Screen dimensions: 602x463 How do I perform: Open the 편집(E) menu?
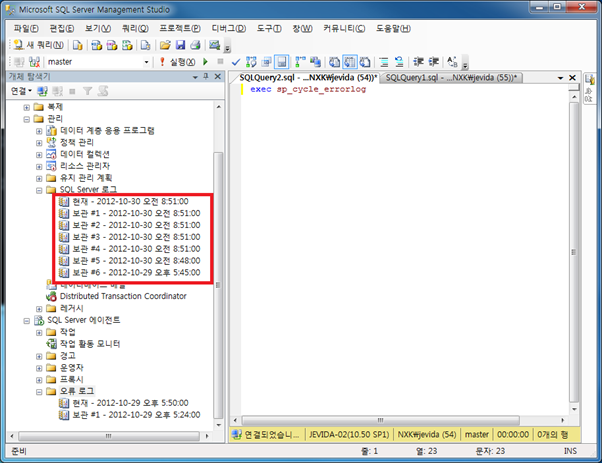click(62, 28)
